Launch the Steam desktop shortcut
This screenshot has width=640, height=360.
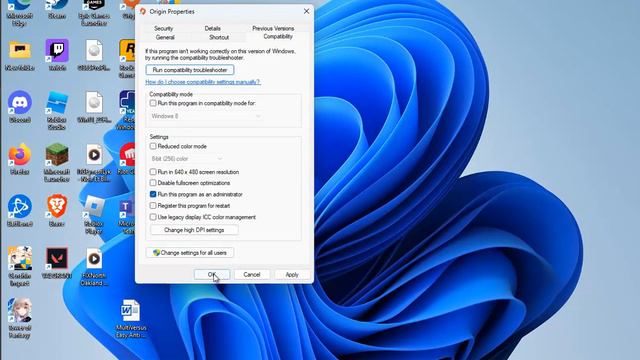tap(57, 10)
